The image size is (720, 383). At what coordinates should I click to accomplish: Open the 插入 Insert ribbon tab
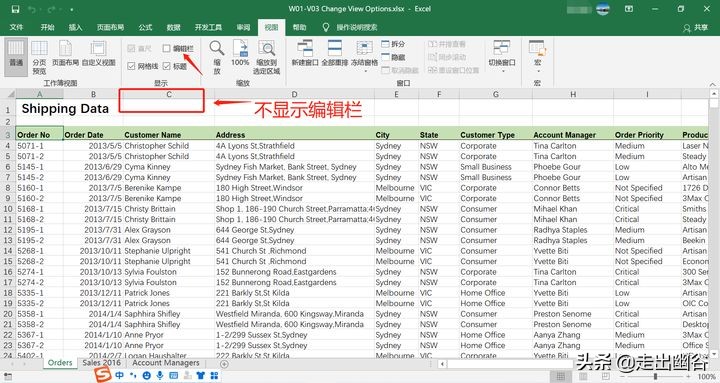click(76, 27)
